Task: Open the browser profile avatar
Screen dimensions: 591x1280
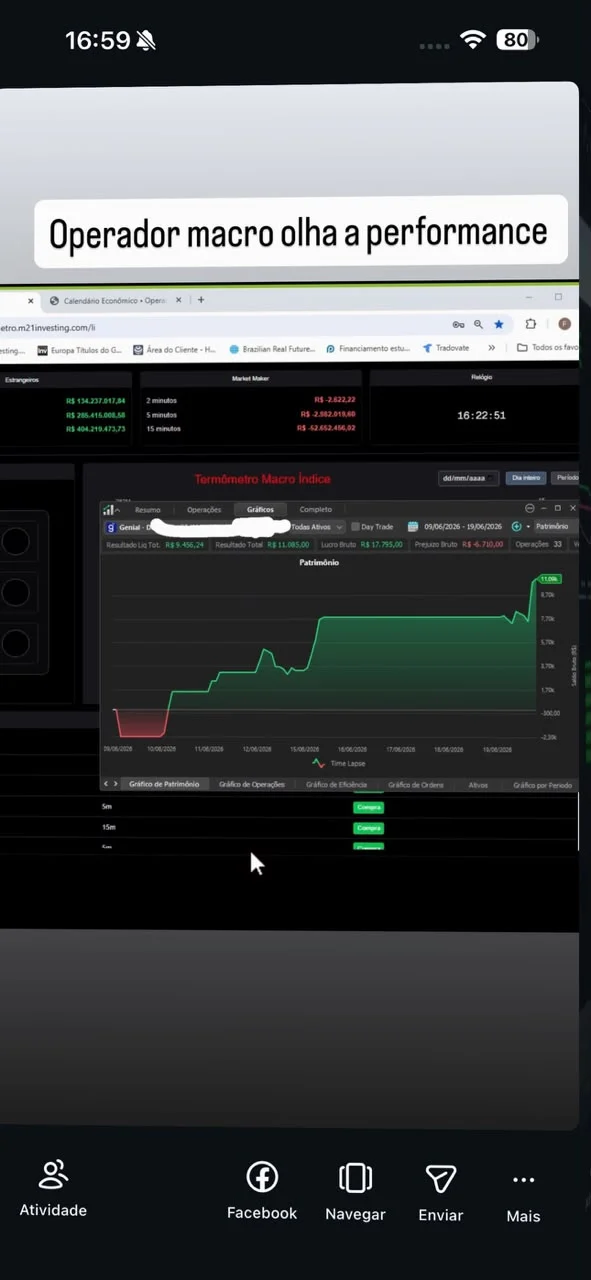Action: click(564, 324)
